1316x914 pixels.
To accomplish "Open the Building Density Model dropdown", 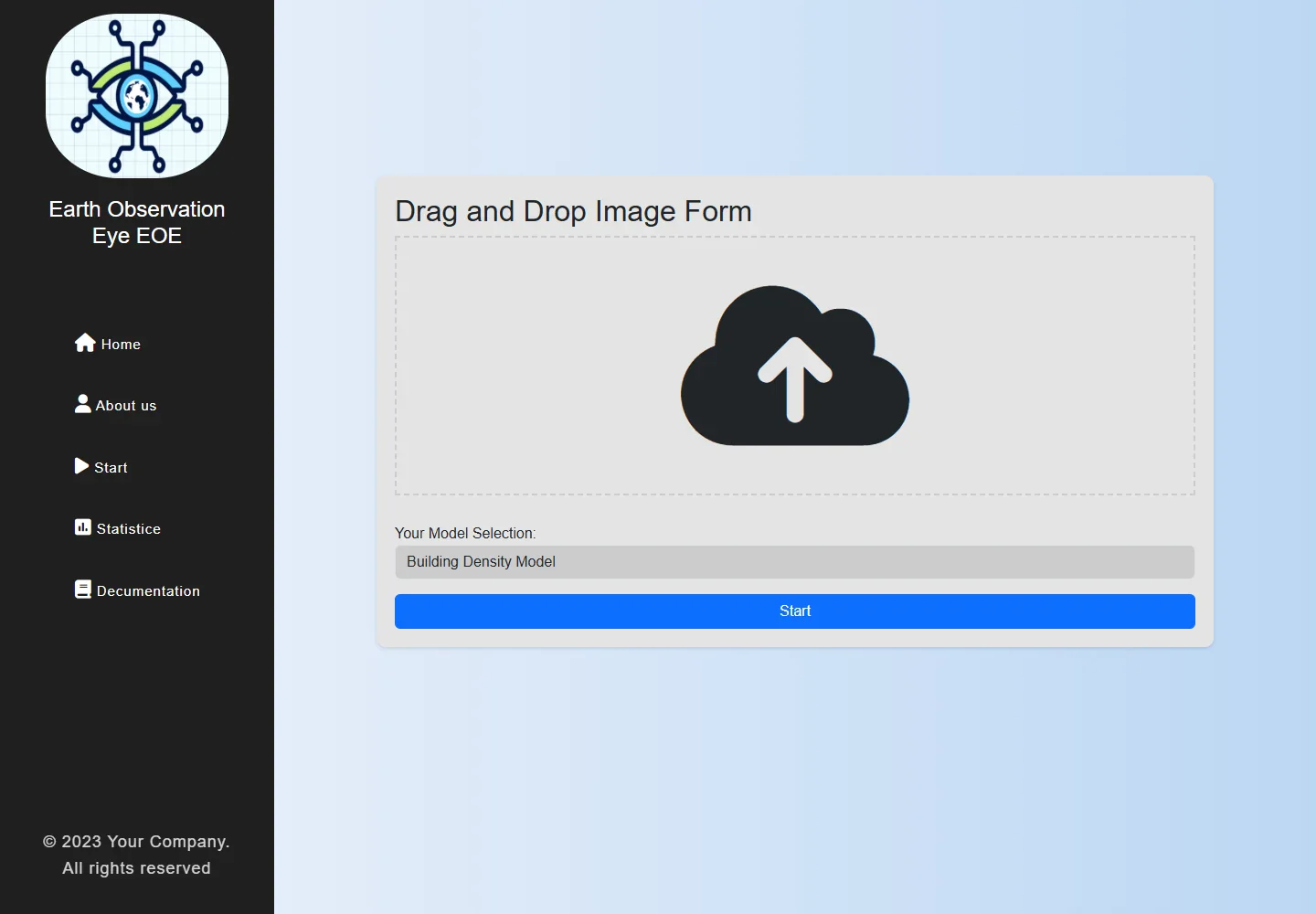I will click(x=795, y=562).
